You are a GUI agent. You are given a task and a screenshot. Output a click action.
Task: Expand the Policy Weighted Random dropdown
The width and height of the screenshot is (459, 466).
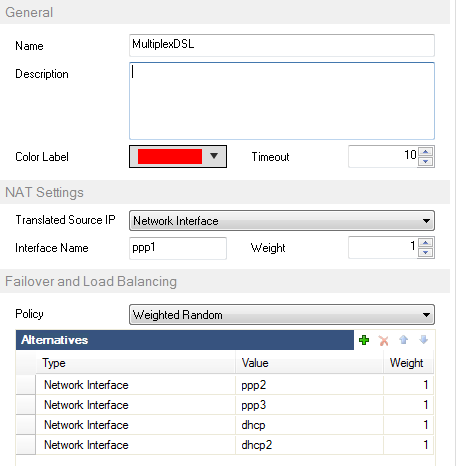tap(282, 315)
